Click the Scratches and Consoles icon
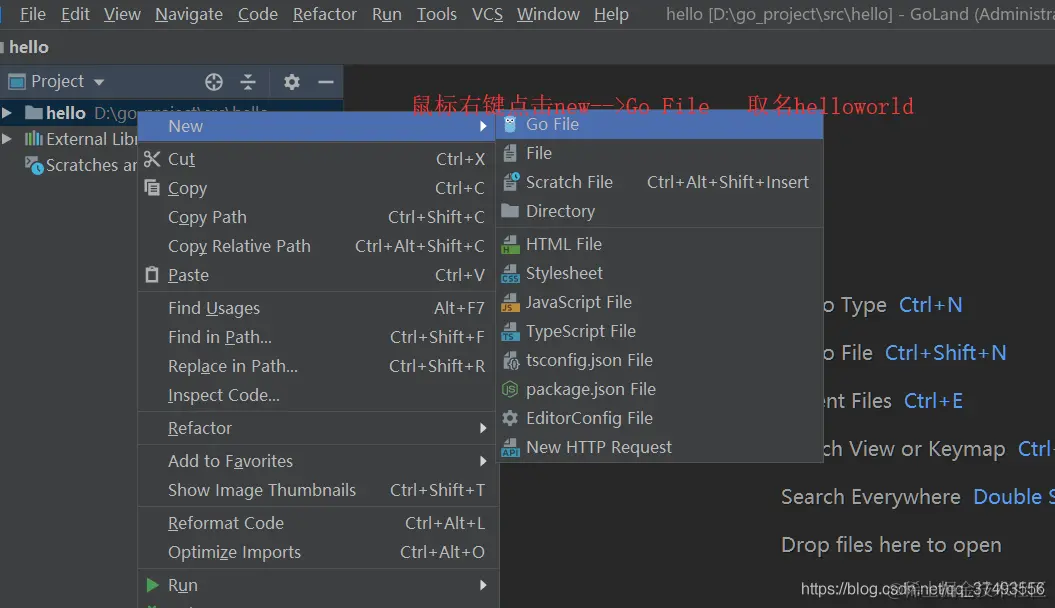 [34, 165]
